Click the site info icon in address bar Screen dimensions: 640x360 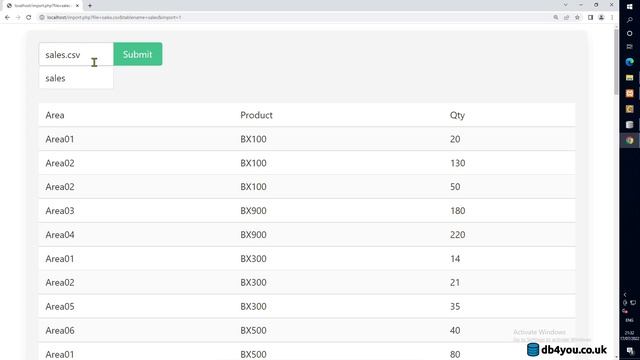tap(42, 18)
